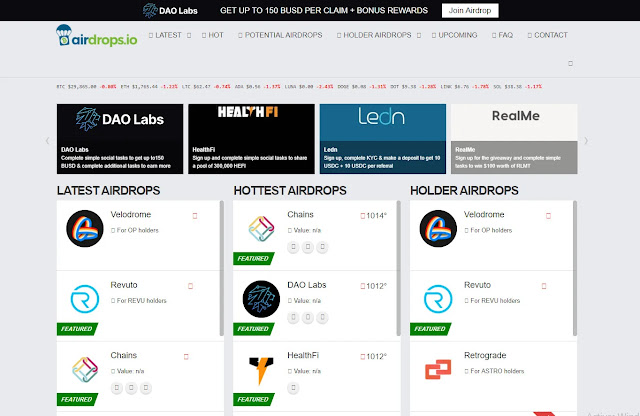This screenshot has width=640, height=416.
Task: Click HealthFi logo in Hottest Airdrops
Action: (261, 371)
